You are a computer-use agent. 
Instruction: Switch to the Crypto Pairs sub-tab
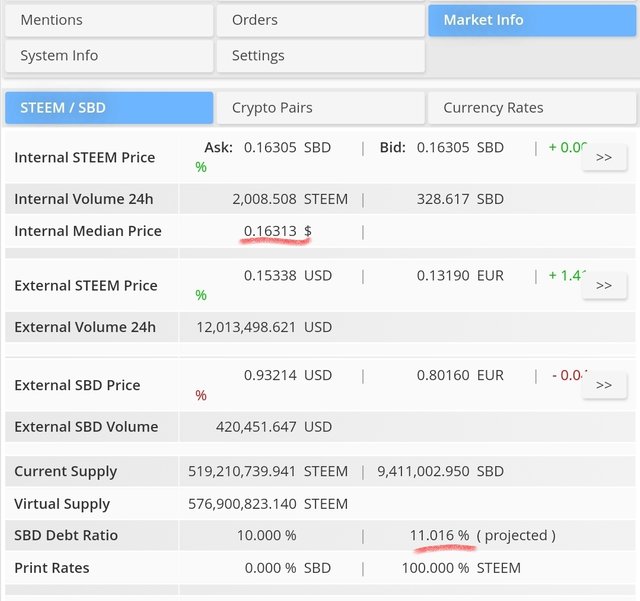pyautogui.click(x=320, y=108)
